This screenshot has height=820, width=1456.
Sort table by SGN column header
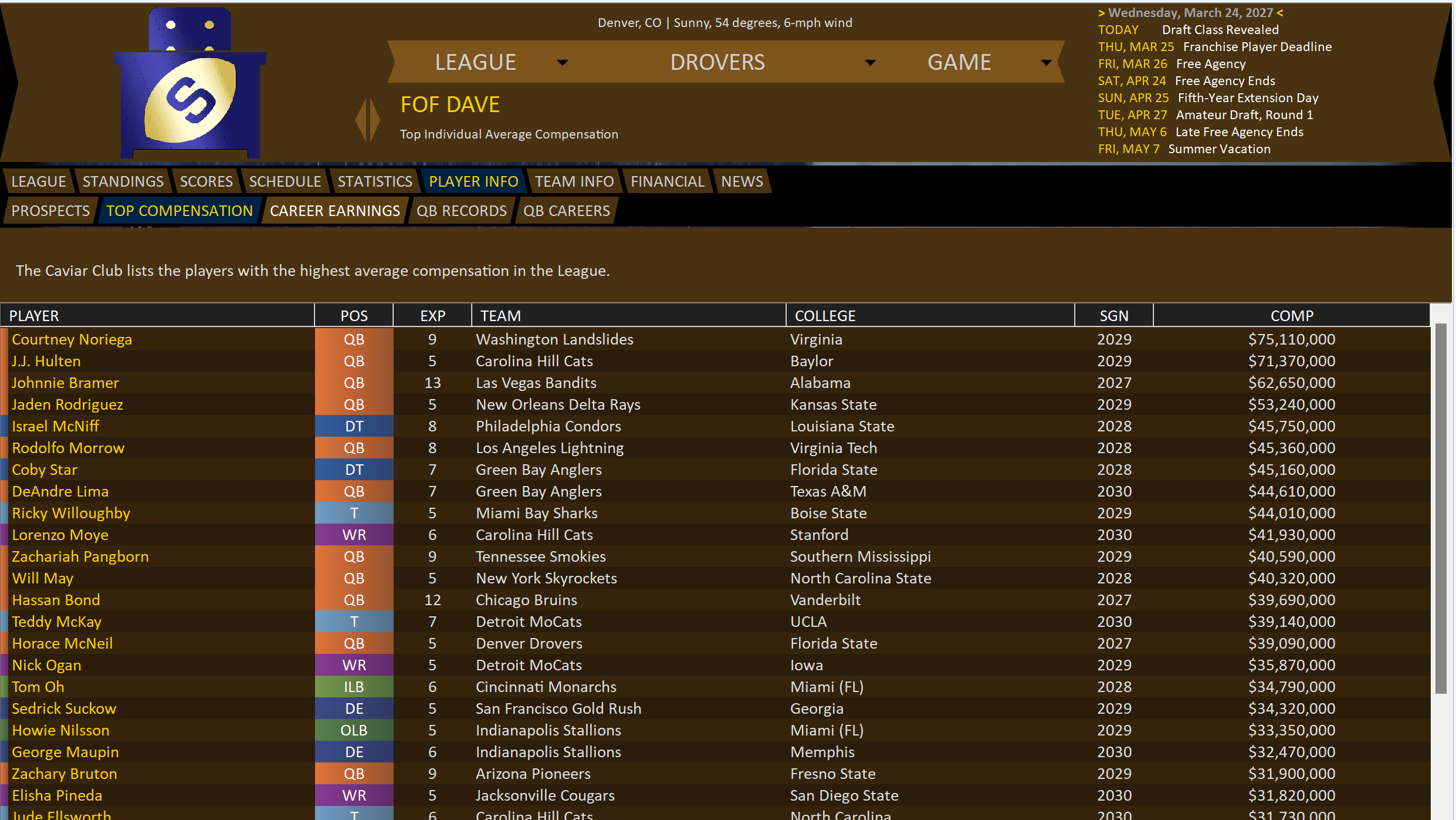pyautogui.click(x=1114, y=316)
